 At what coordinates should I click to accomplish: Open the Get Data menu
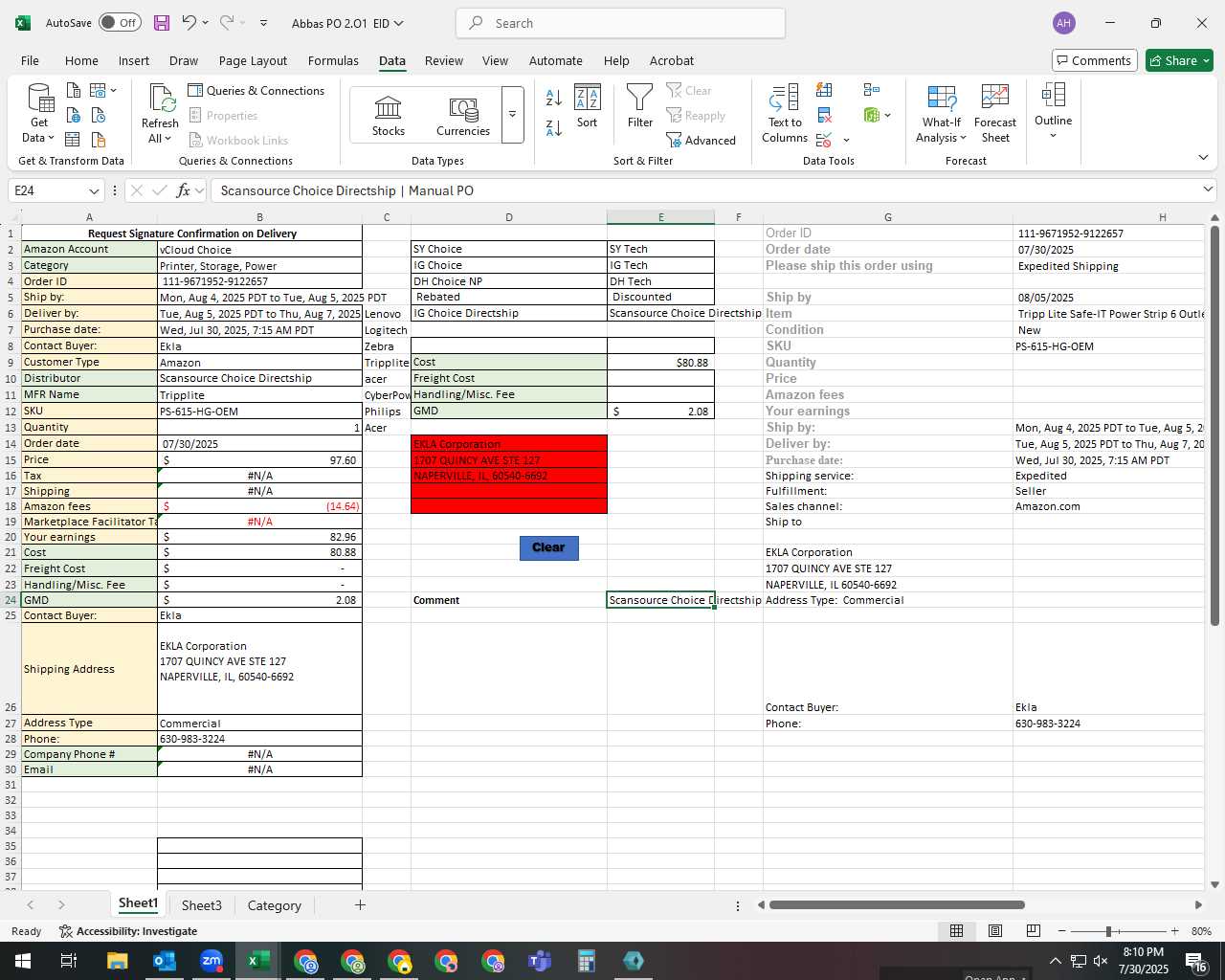click(38, 114)
